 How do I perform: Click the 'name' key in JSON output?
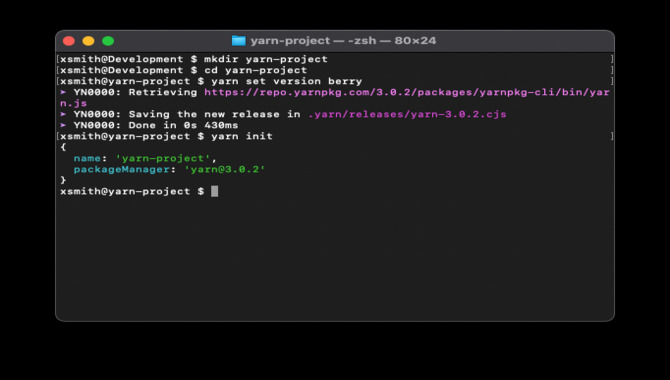(87, 159)
